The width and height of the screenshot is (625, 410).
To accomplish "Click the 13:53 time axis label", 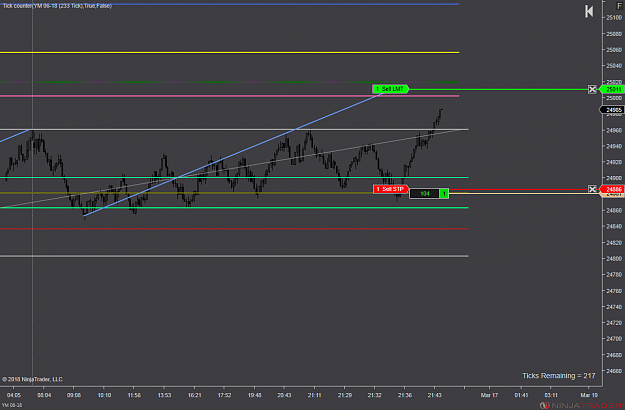I will point(164,395).
